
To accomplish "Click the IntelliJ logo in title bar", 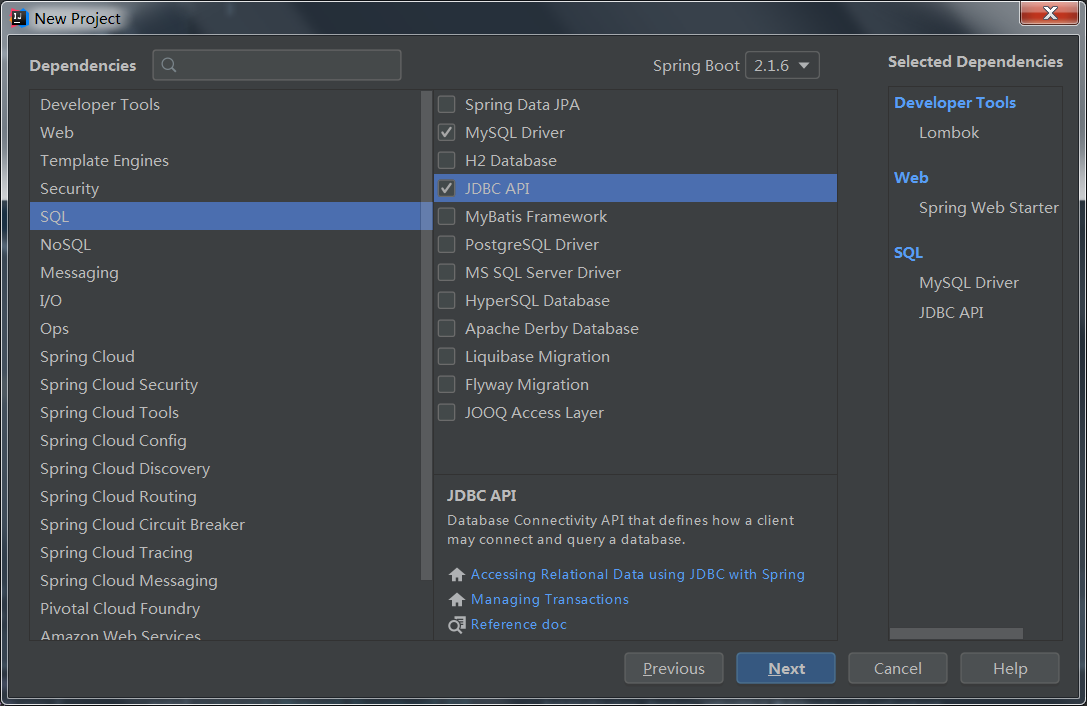I will tap(19, 18).
